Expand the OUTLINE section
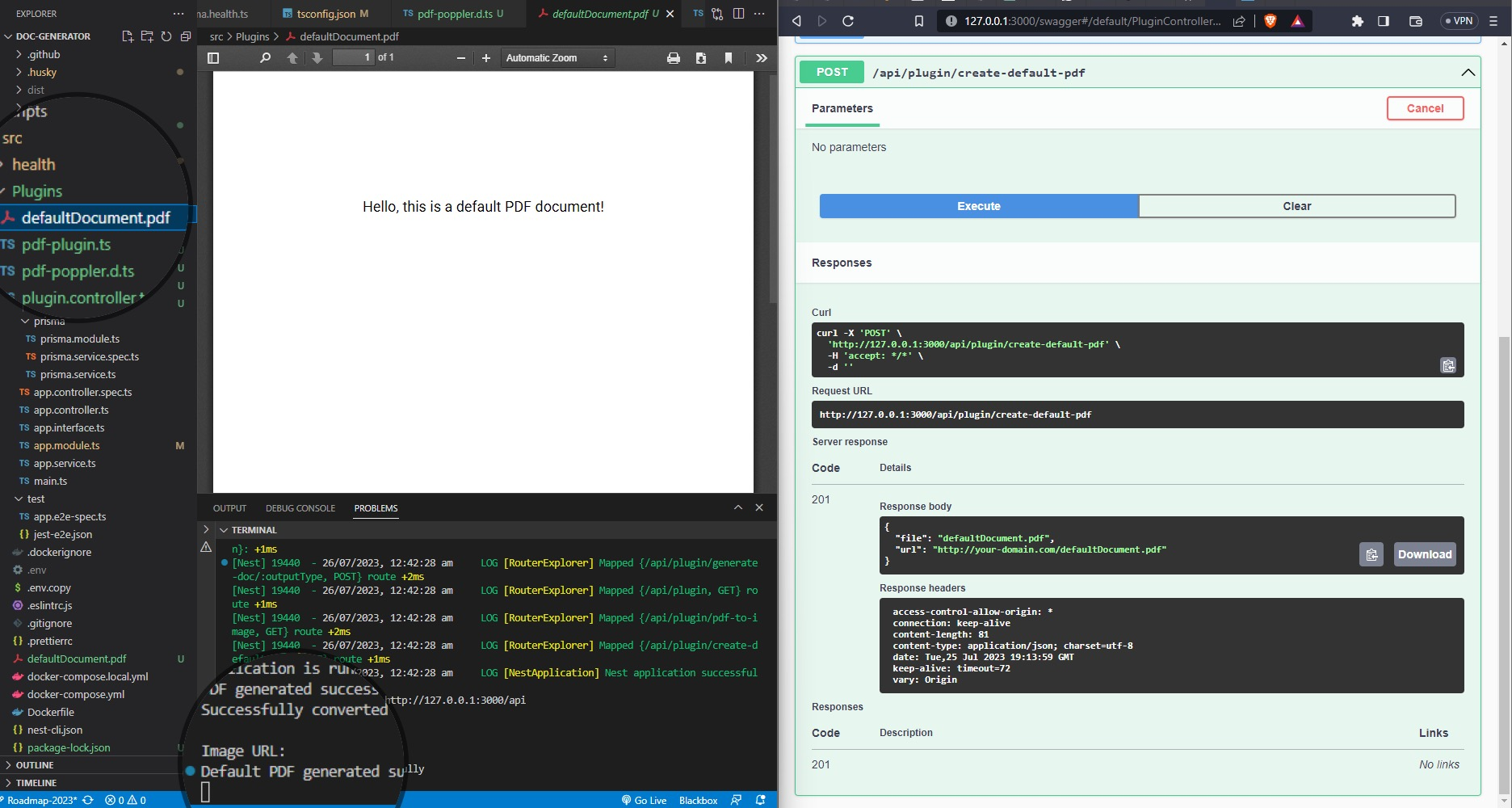 pos(35,765)
